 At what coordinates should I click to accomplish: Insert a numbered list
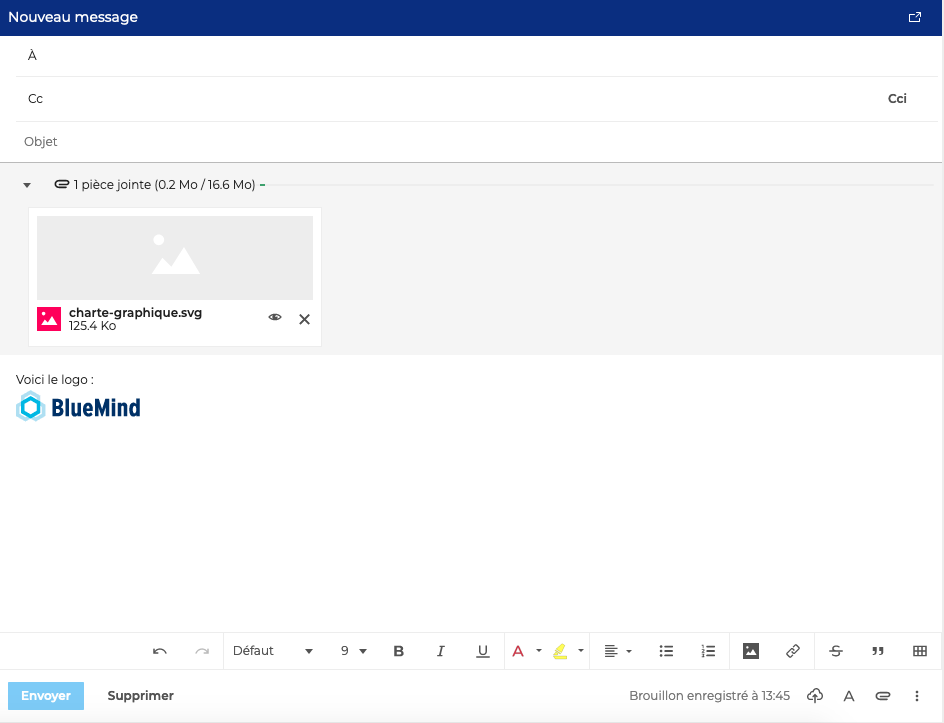click(x=708, y=651)
